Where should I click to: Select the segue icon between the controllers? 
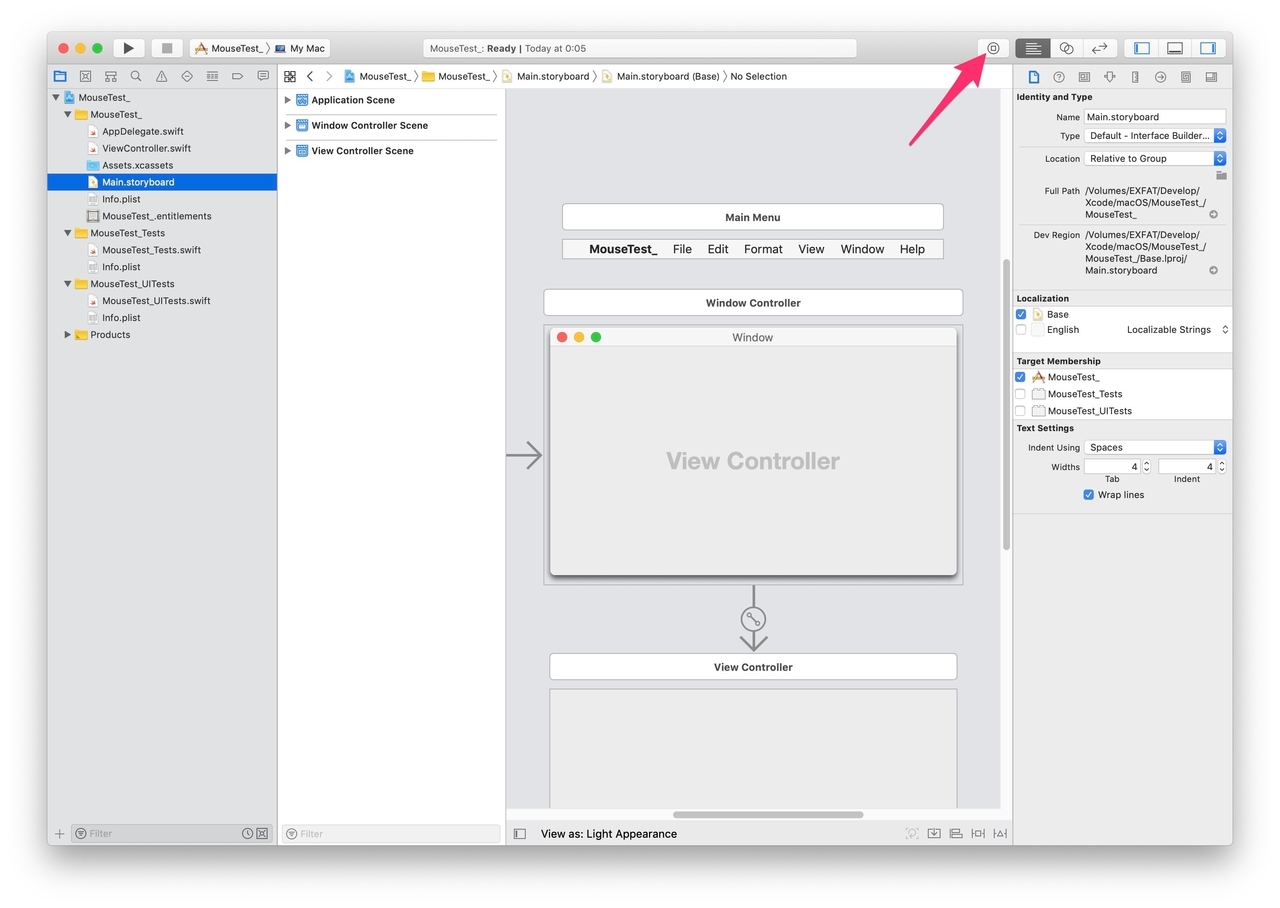point(753,619)
